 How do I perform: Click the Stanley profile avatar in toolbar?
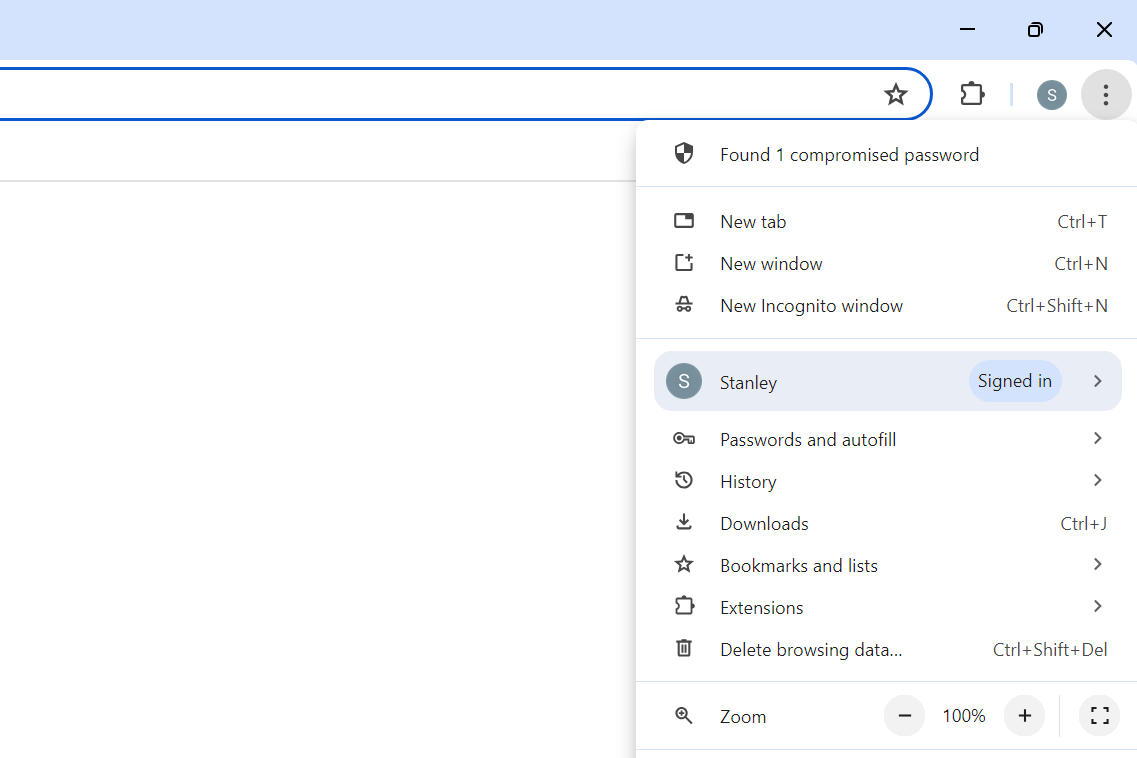[1051, 95]
